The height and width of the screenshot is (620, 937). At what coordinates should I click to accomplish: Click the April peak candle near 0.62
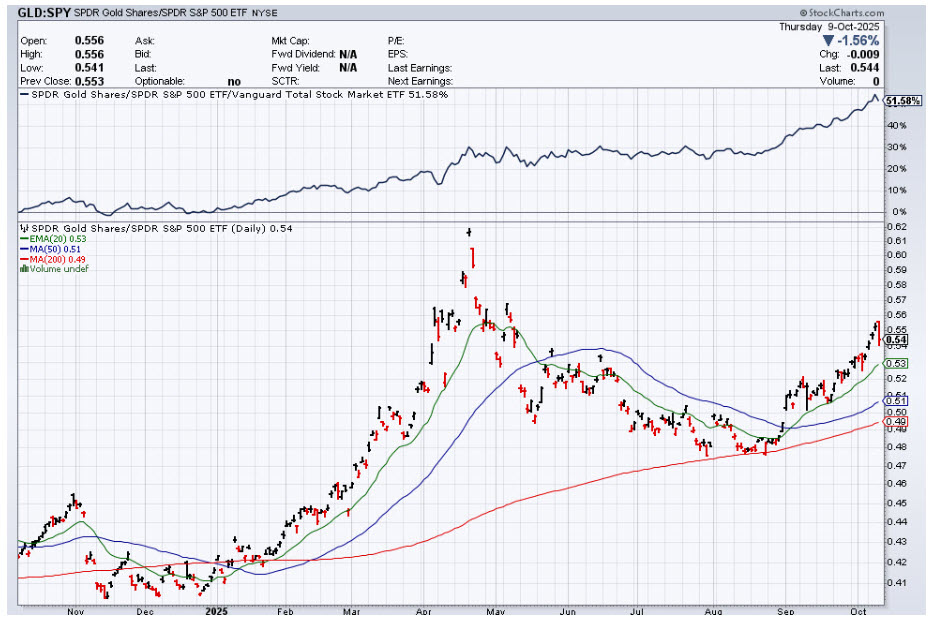(468, 232)
